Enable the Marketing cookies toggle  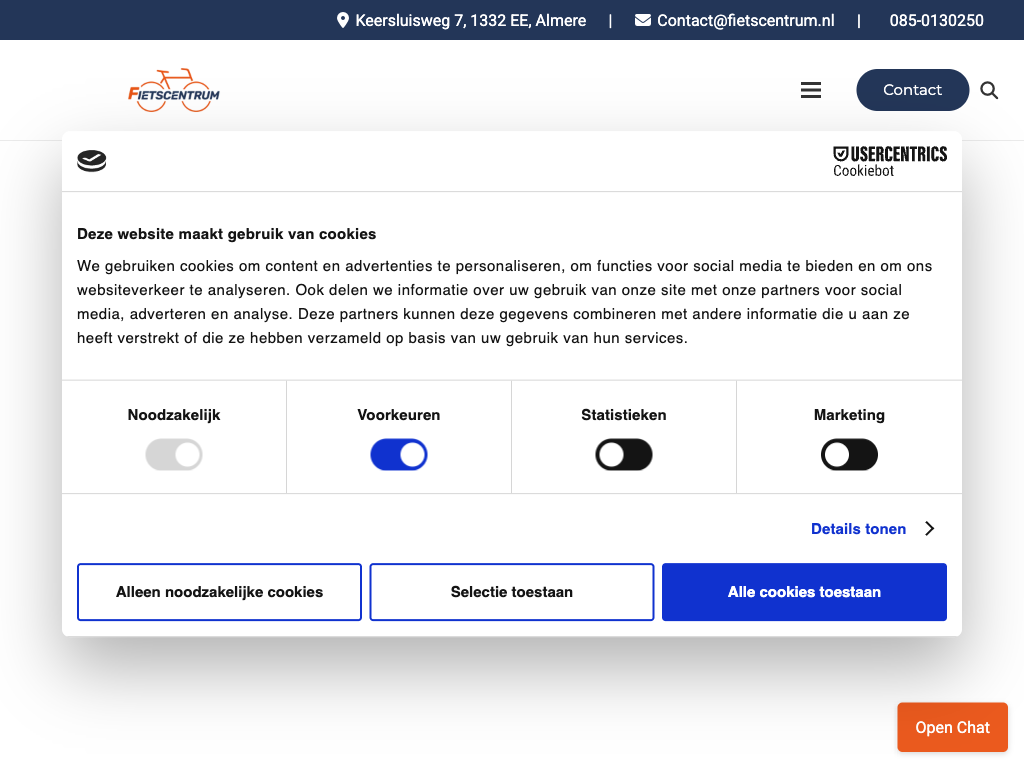point(849,456)
